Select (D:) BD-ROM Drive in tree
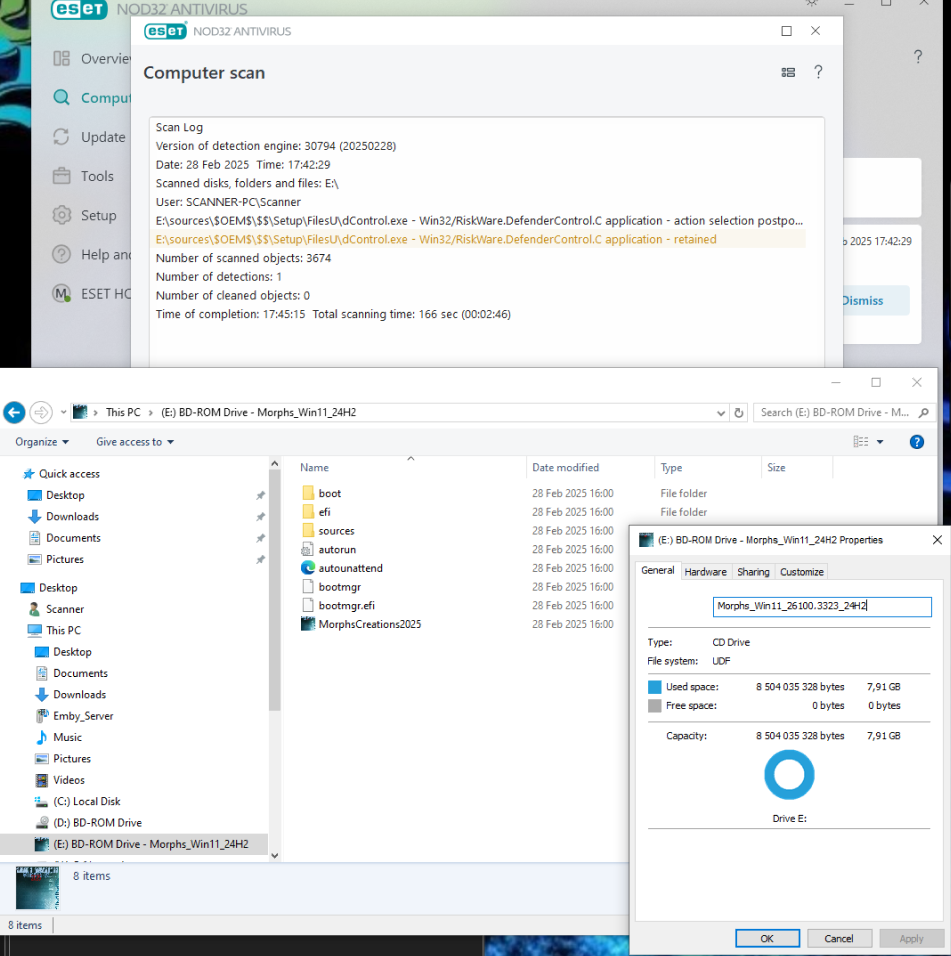 97,822
